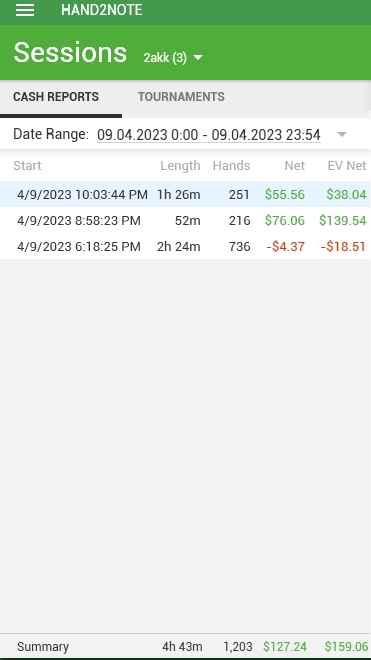Viewport: 371px width, 660px height.
Task: Select the 10:03:44 PM session row
Action: [x=185, y=194]
